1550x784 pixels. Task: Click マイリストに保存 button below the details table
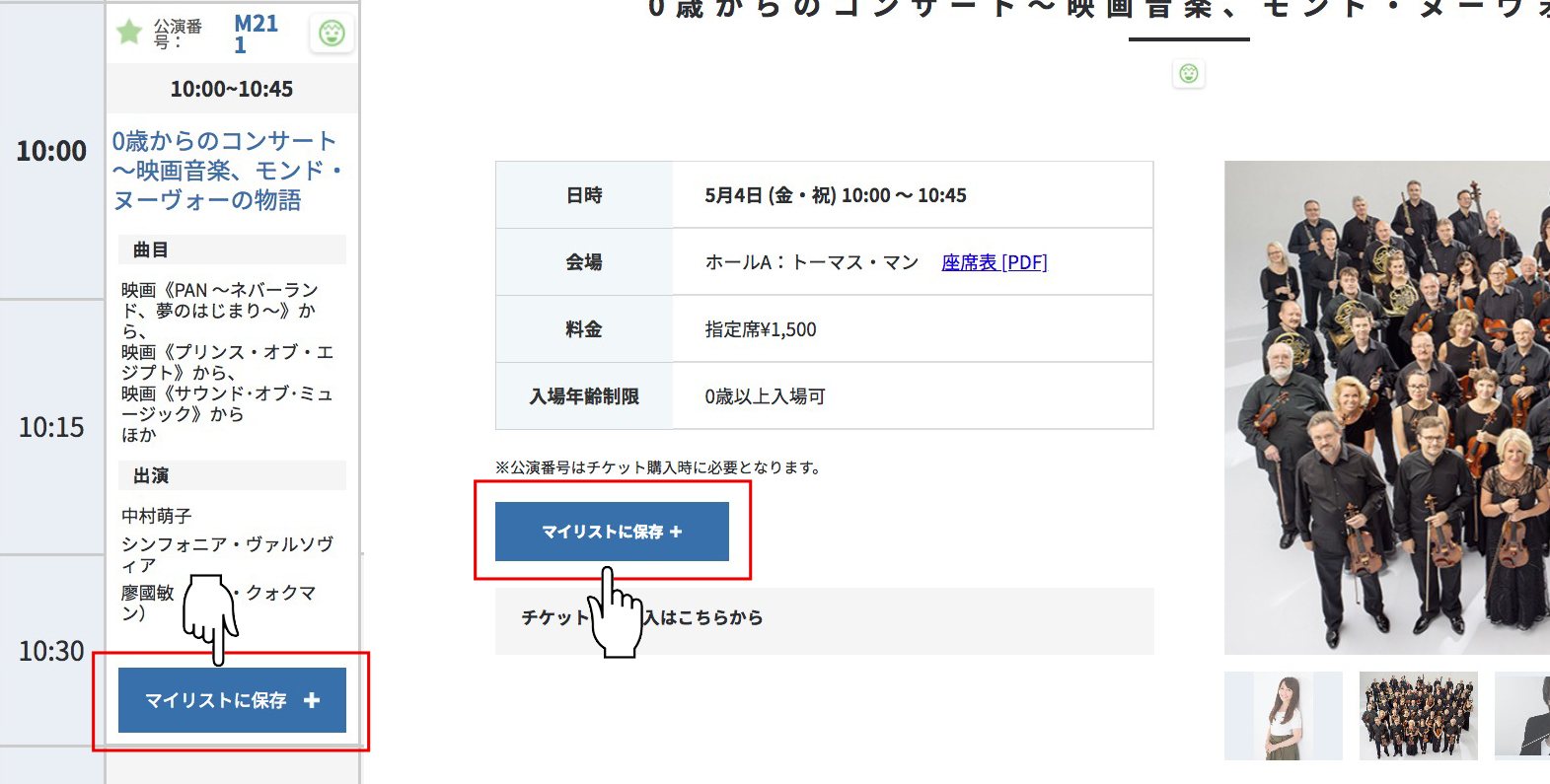pos(612,532)
